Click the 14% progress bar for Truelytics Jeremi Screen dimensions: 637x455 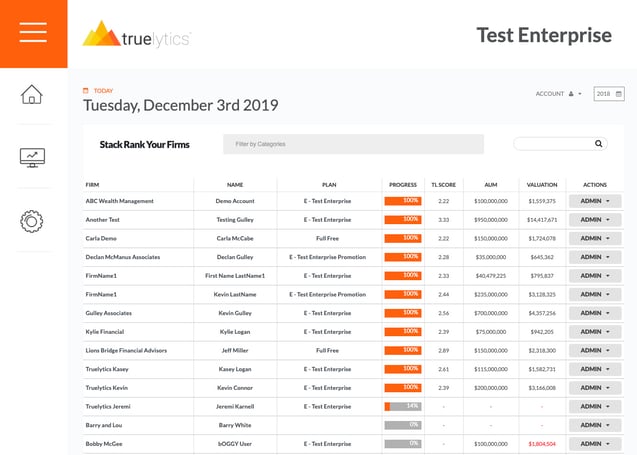(x=403, y=406)
